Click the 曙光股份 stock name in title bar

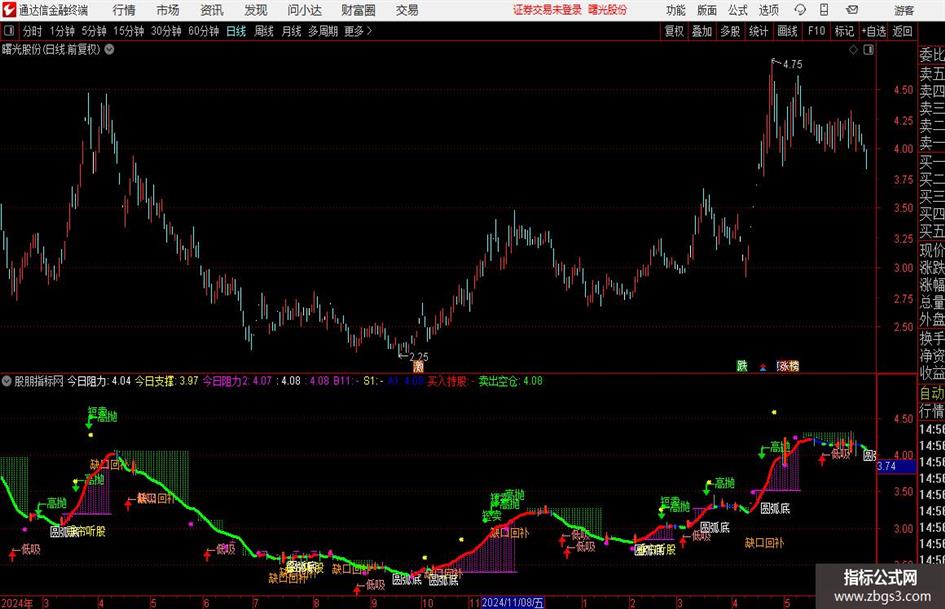pos(608,10)
